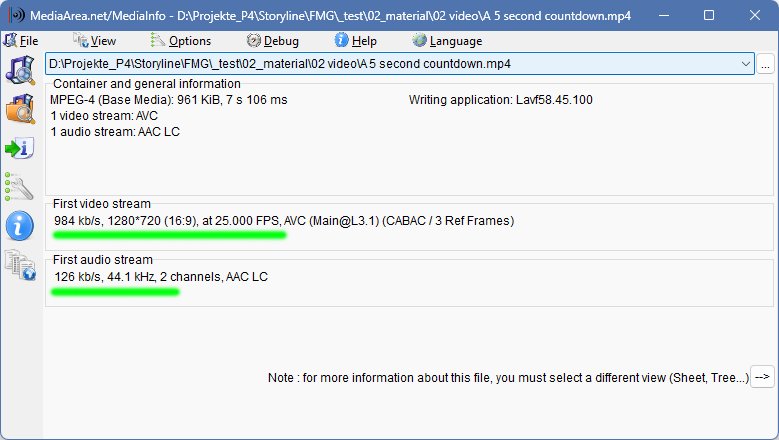Click the '-->' change view button
Viewport: 779px width, 440px height.
coord(762,377)
